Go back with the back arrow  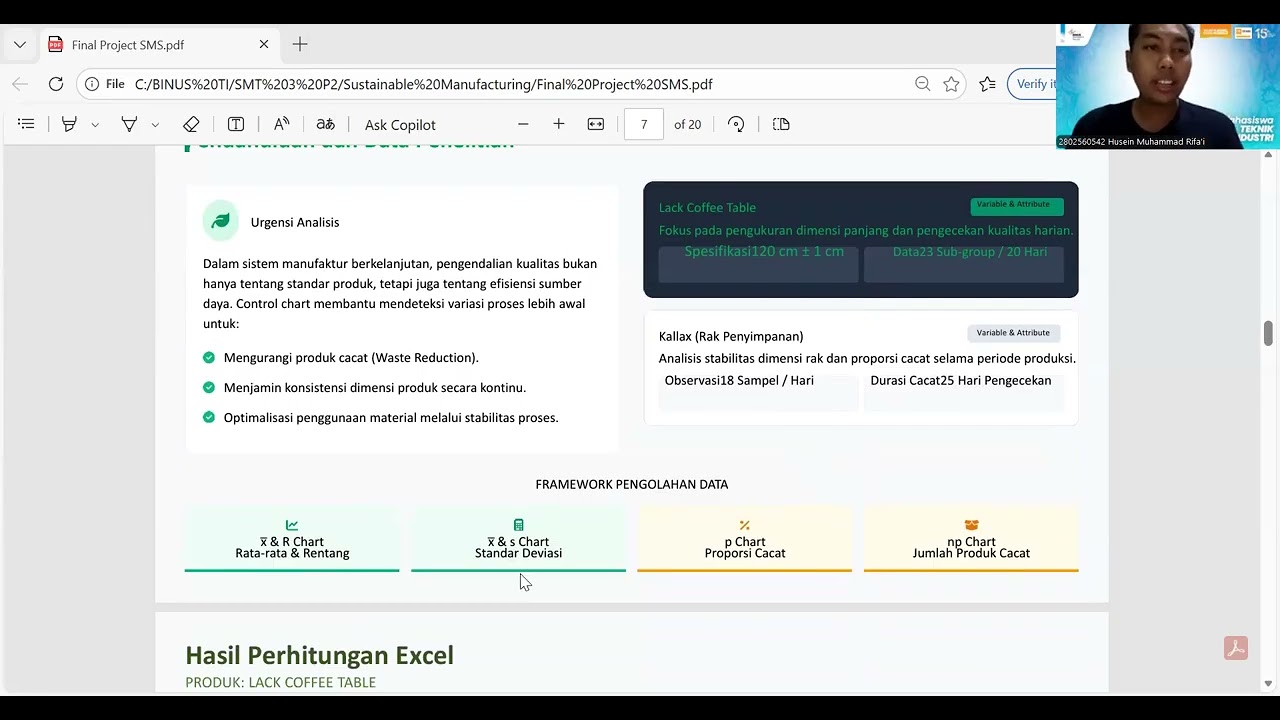(20, 84)
